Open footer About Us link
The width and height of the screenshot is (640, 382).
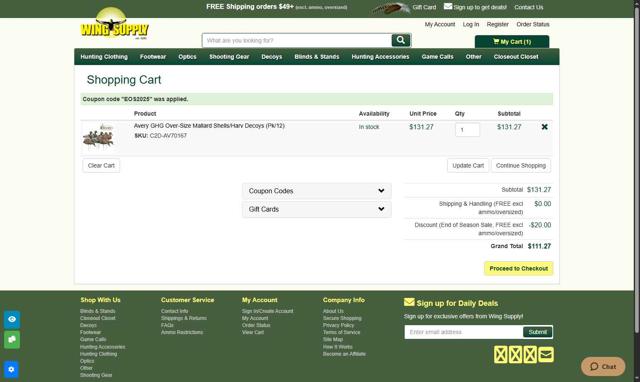[333, 311]
